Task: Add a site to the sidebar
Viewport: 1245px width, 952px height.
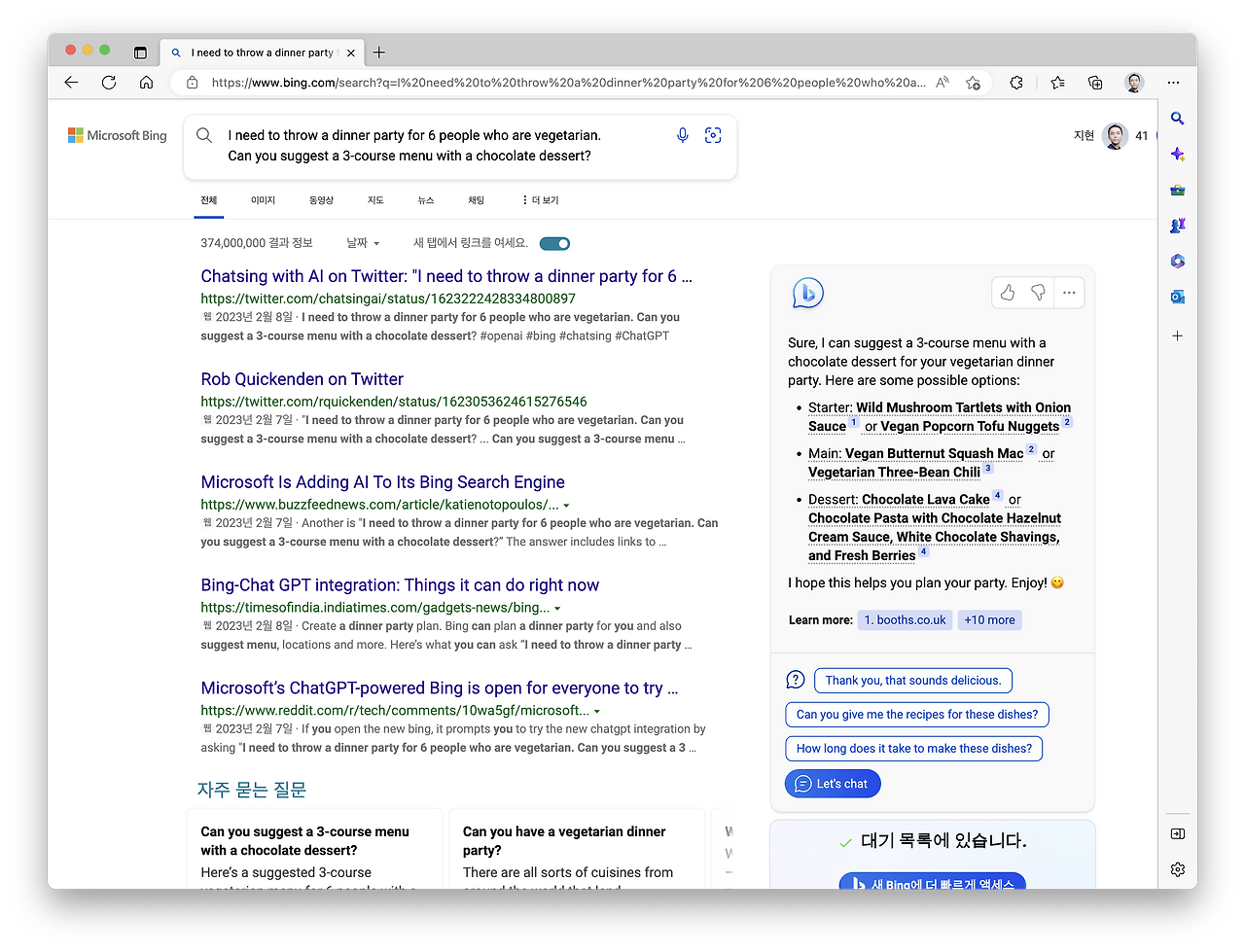Action: pyautogui.click(x=1178, y=335)
